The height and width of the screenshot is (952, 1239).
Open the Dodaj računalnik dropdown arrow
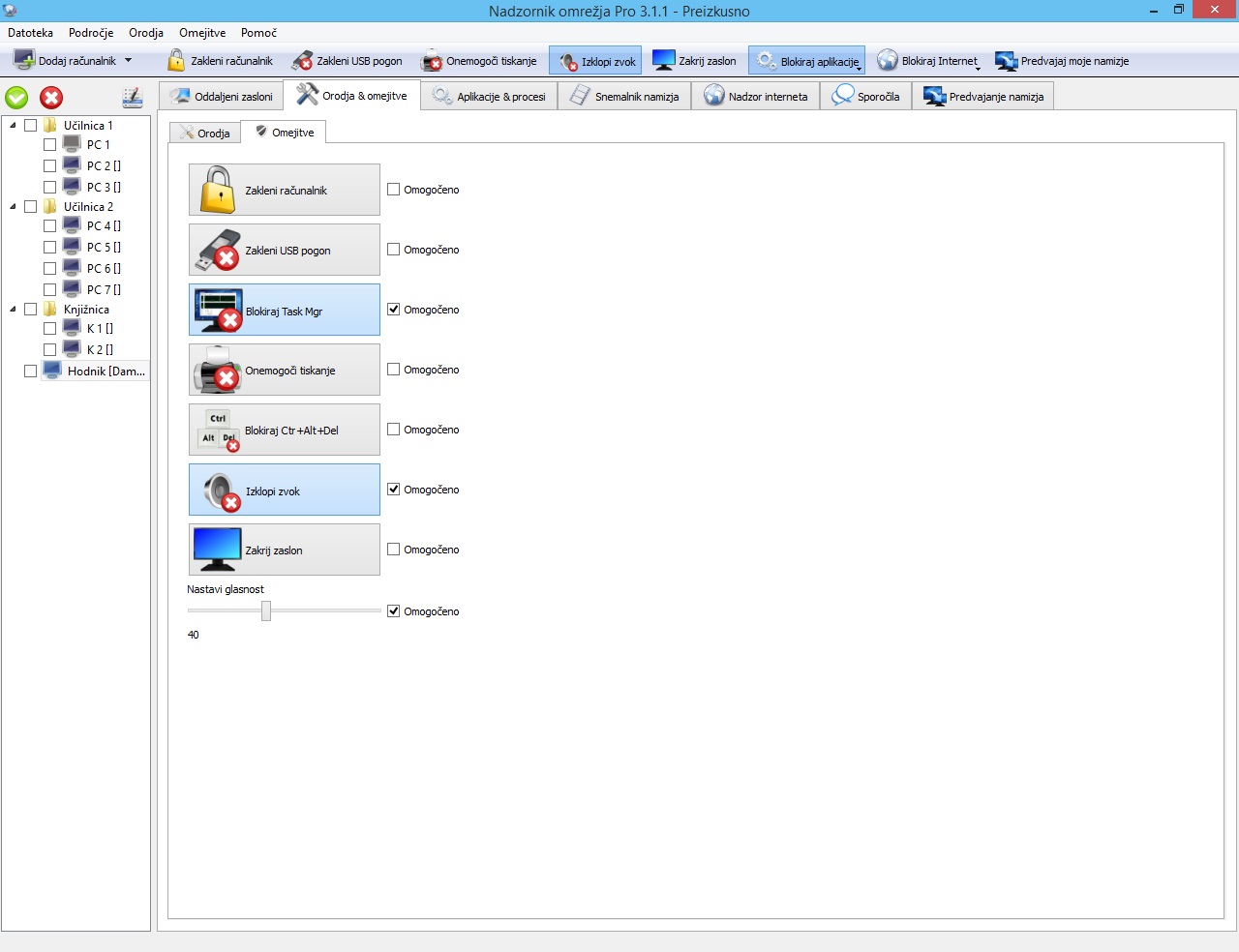pyautogui.click(x=128, y=61)
